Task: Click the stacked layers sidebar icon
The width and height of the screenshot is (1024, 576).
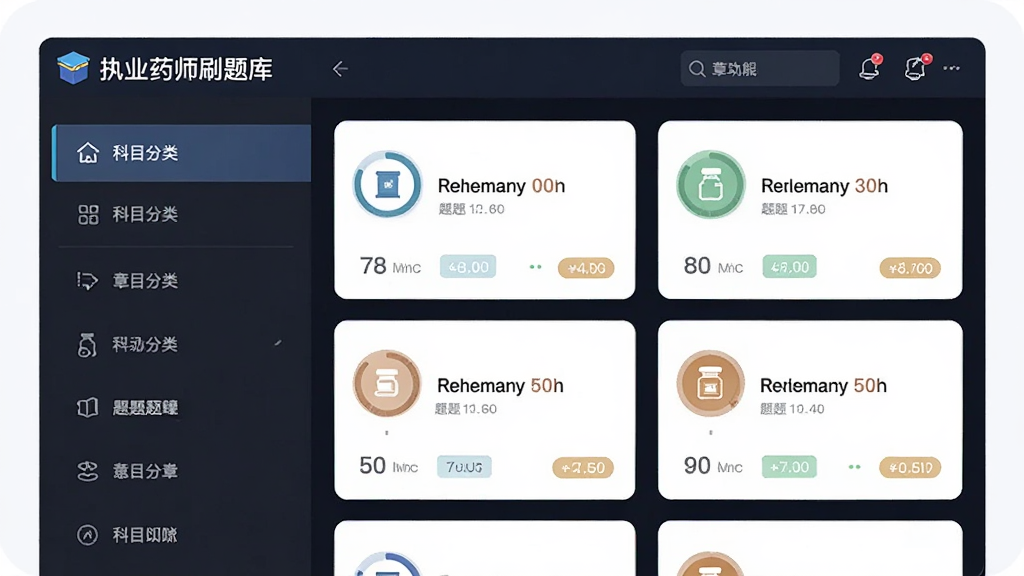Action: [88, 471]
